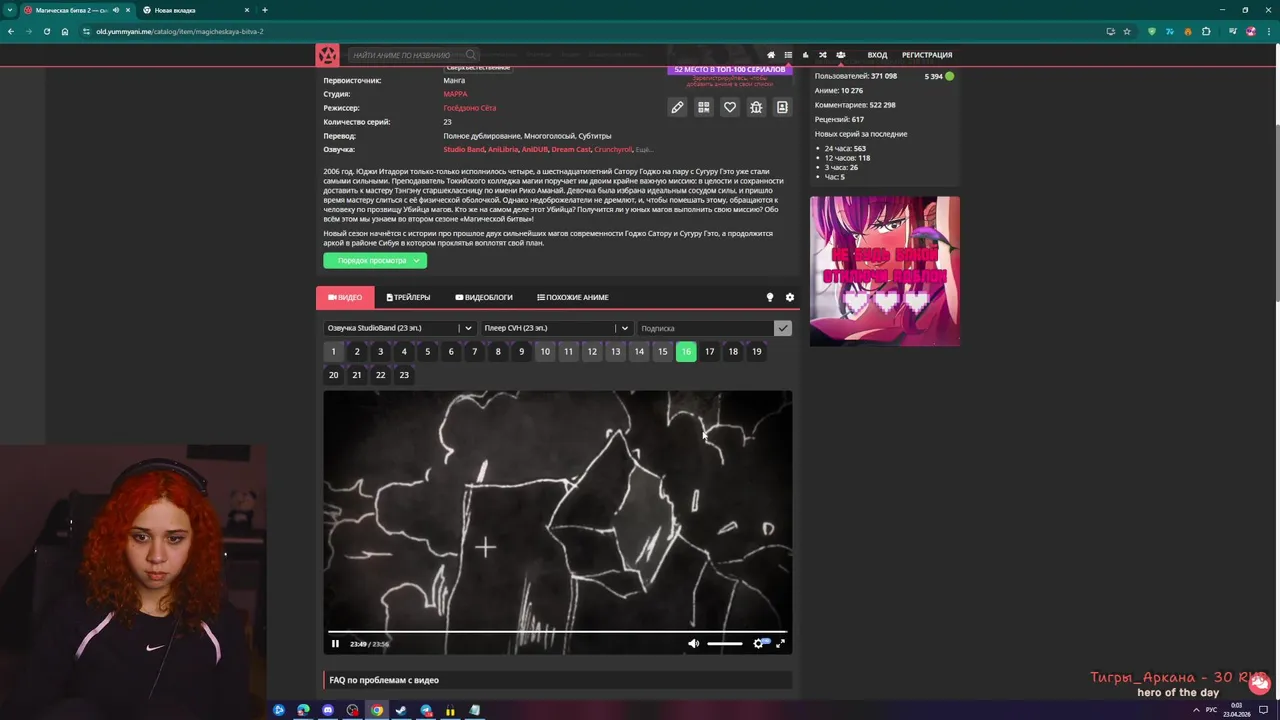This screenshot has height=720, width=1280.
Task: Open director Госёдзоно Сёта link
Action: coord(470,108)
